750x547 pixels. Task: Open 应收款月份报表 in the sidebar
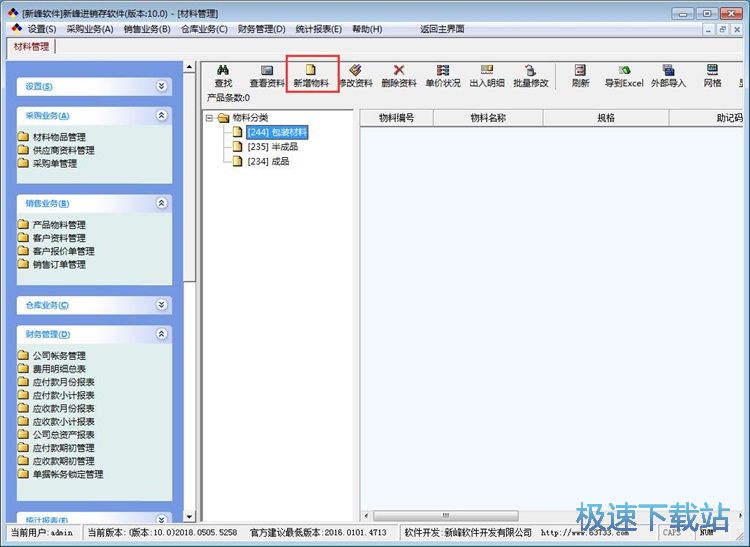[x=56, y=408]
